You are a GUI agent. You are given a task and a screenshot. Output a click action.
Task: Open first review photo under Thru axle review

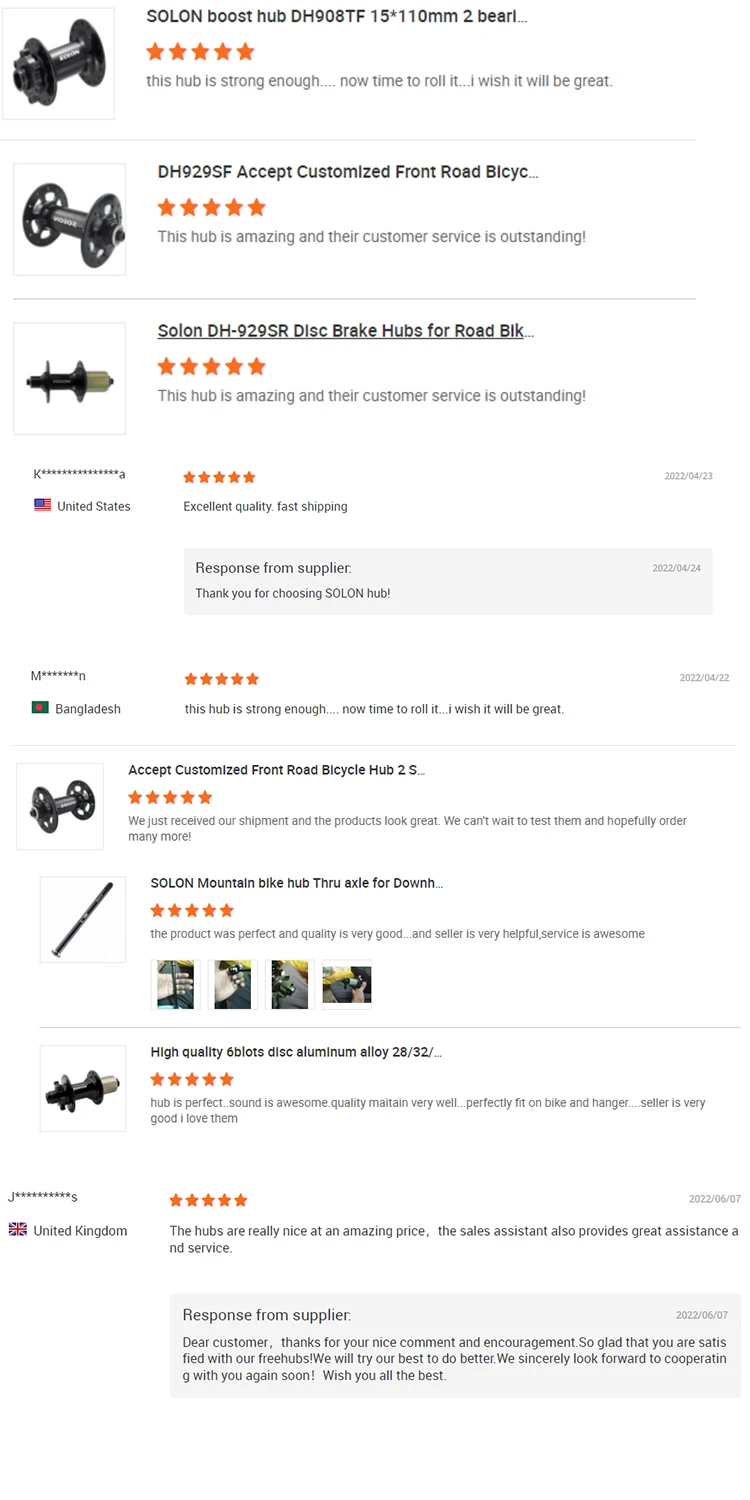click(175, 984)
